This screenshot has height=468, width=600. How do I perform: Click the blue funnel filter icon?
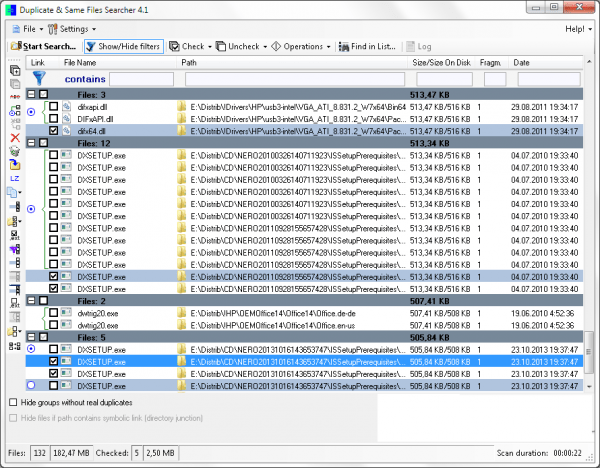pos(40,78)
